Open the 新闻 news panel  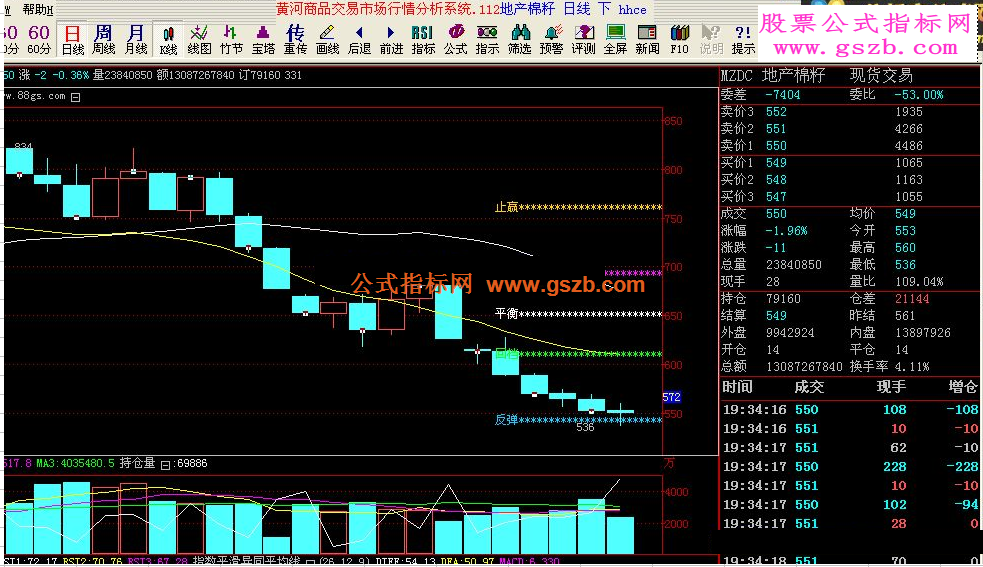coord(648,39)
